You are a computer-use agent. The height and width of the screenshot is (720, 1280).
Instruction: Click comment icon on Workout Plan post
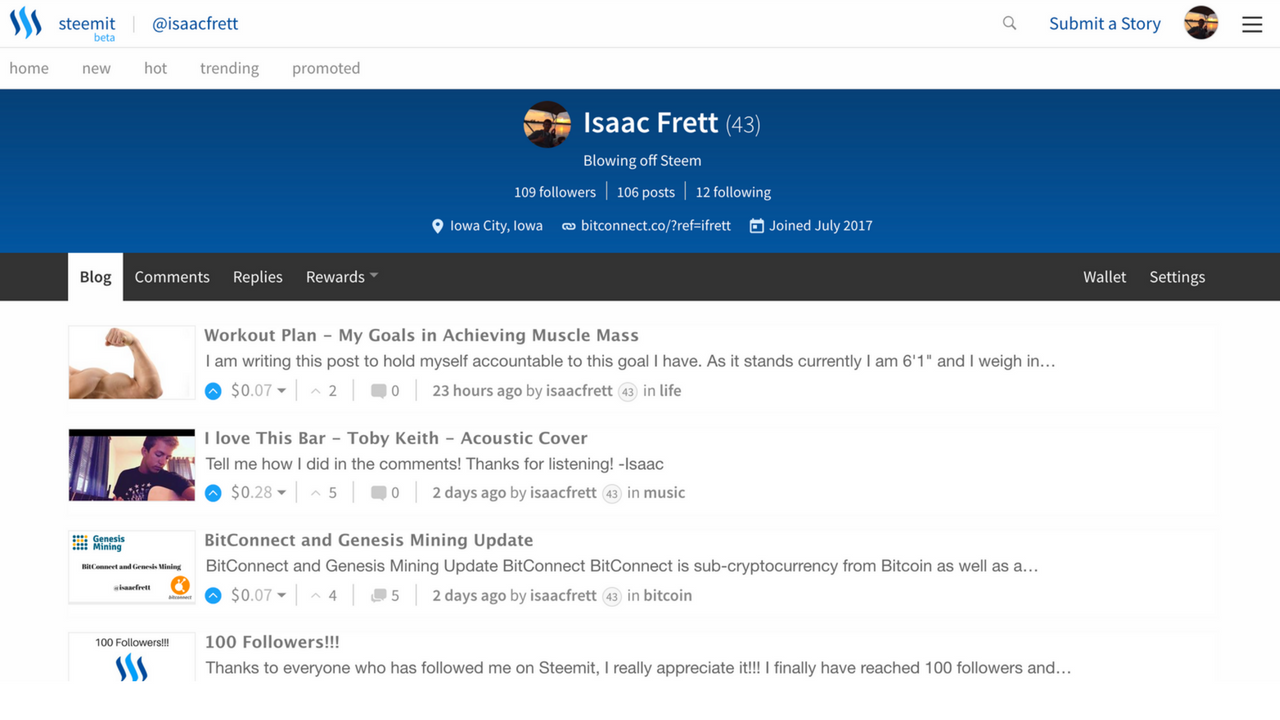378,391
